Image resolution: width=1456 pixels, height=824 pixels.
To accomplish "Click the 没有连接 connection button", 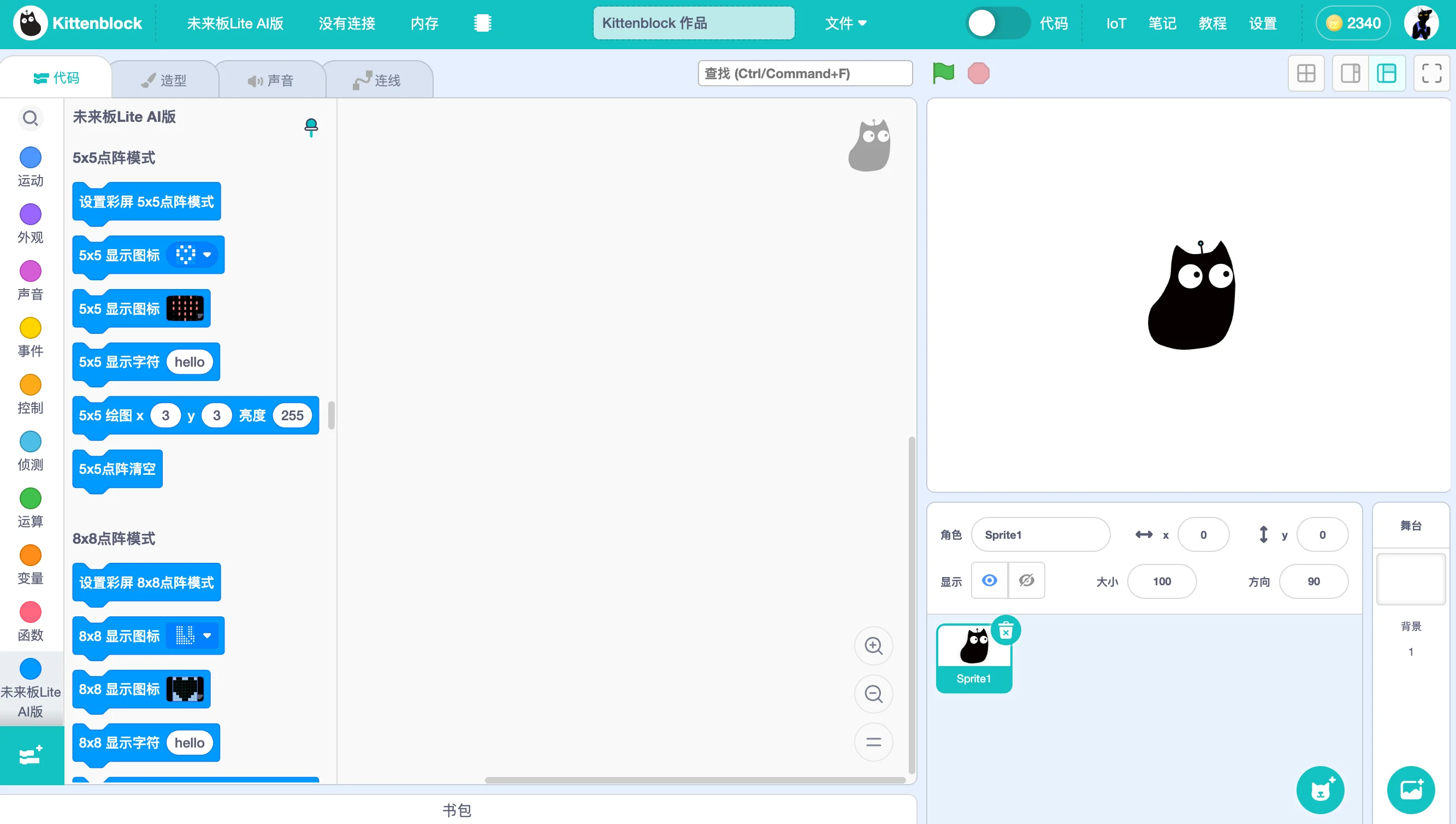I will (x=346, y=23).
